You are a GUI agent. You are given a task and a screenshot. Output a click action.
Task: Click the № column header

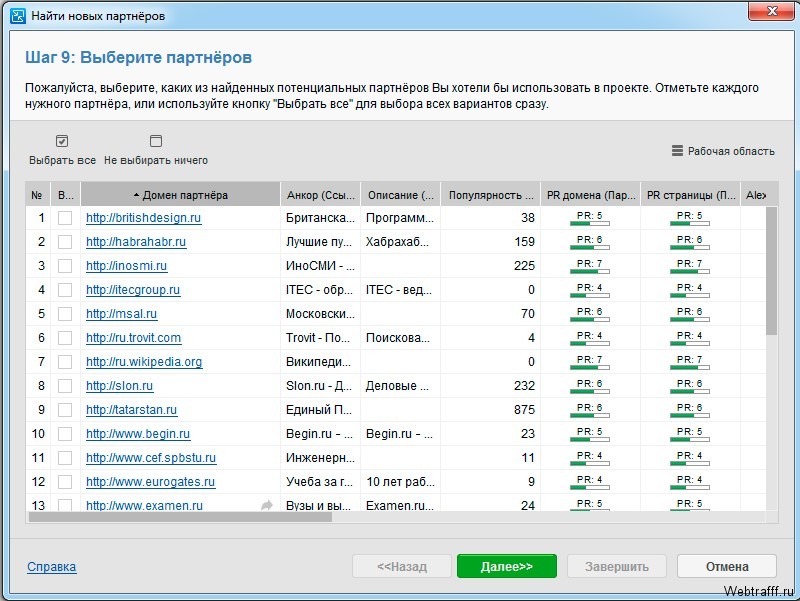pos(37,195)
